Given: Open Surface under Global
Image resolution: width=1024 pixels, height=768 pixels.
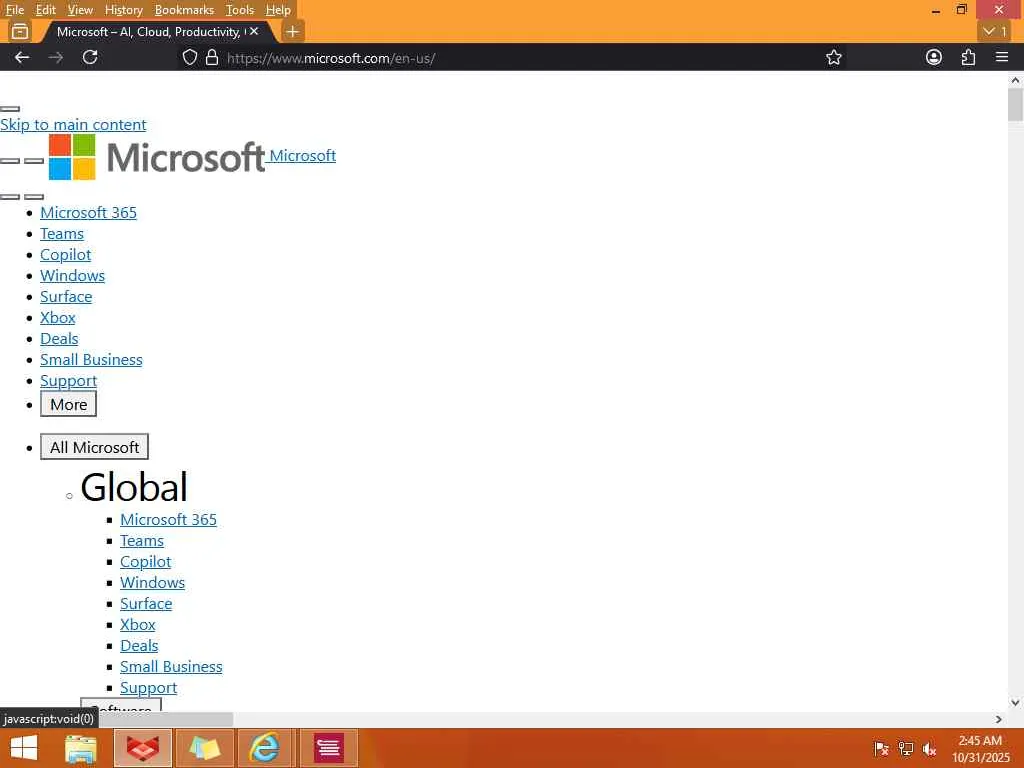Looking at the screenshot, I should point(146,603).
